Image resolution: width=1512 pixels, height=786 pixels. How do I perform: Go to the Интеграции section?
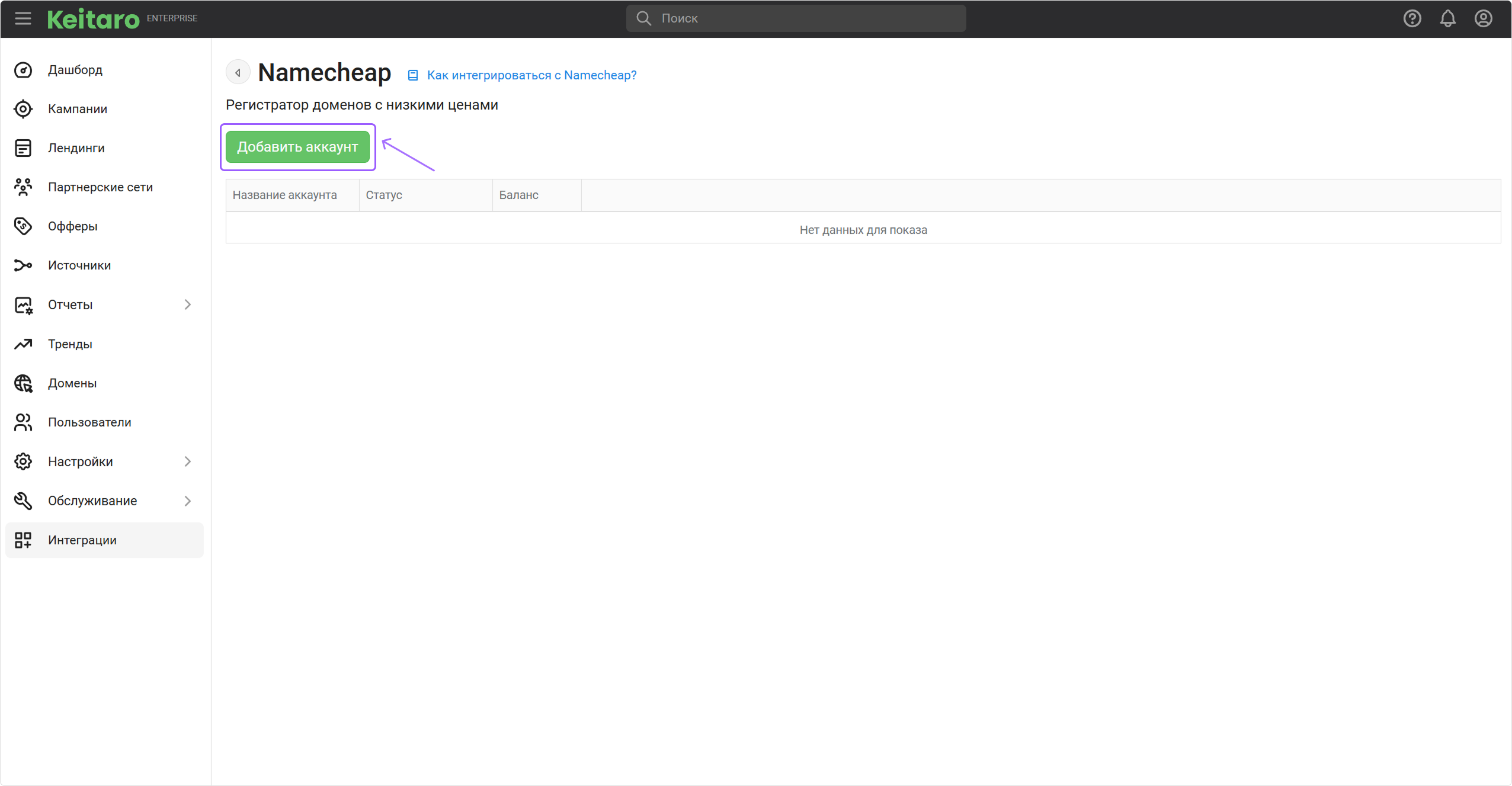click(82, 540)
